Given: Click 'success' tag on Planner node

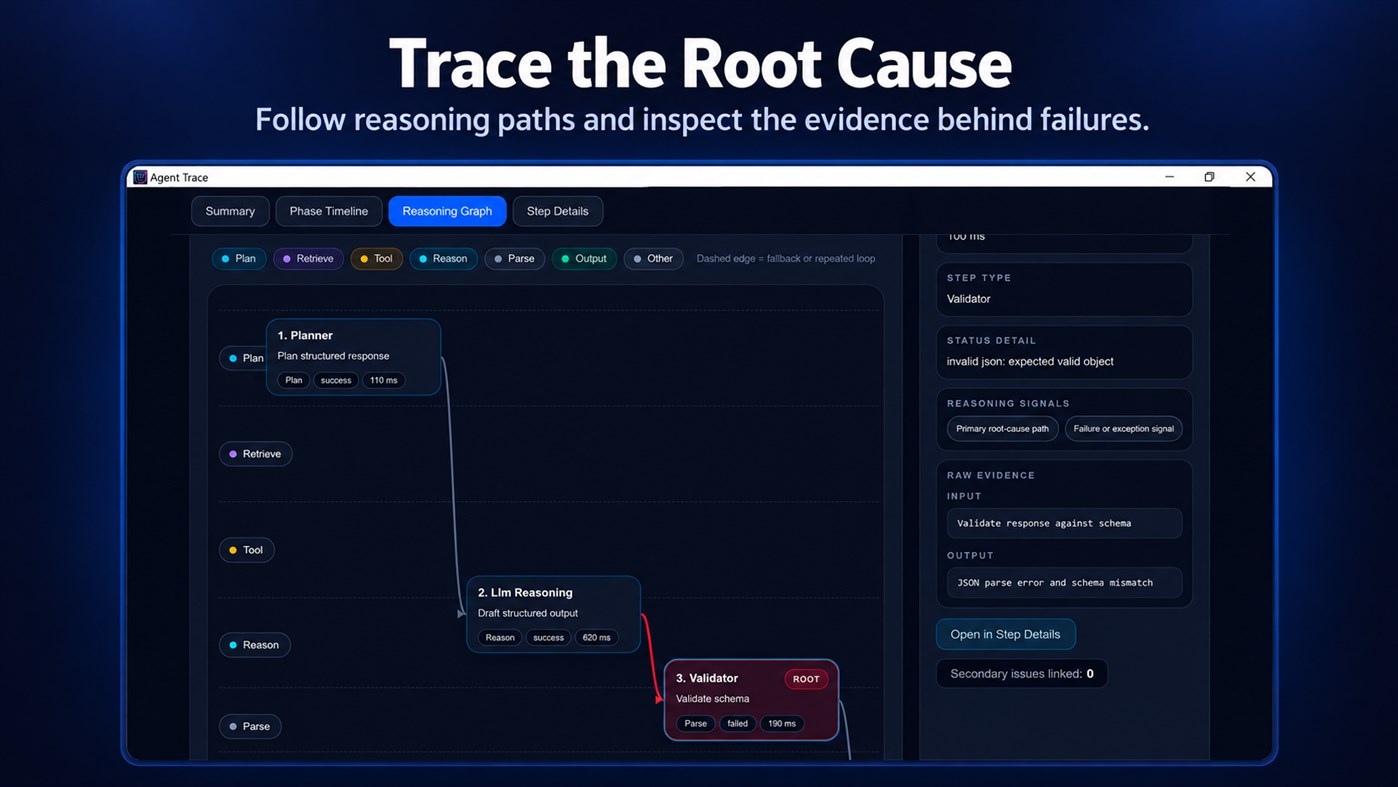Looking at the screenshot, I should coord(336,380).
